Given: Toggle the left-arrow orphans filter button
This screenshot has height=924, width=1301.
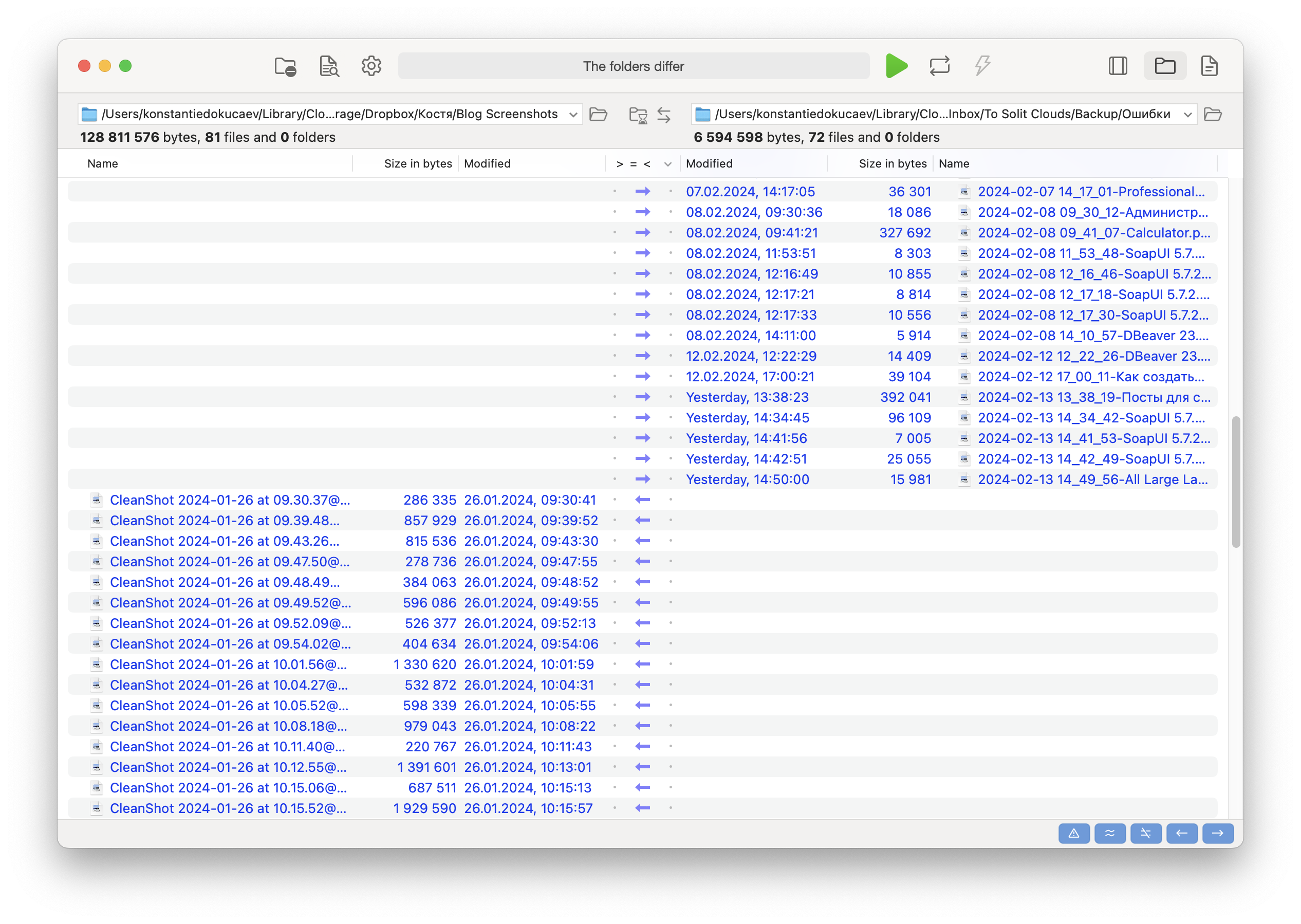Looking at the screenshot, I should 1182,834.
